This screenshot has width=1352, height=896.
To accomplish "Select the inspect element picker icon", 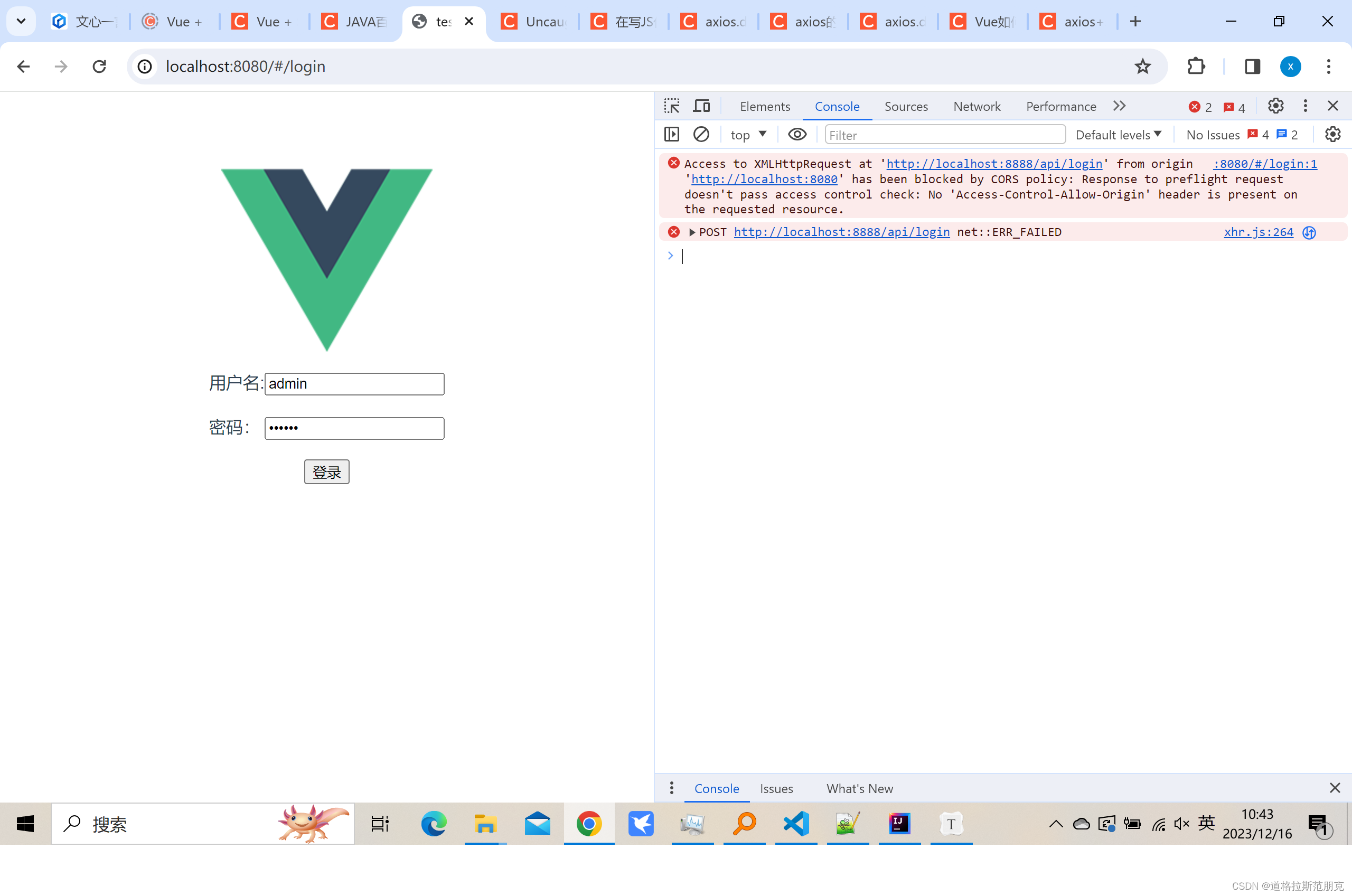I will (x=672, y=106).
